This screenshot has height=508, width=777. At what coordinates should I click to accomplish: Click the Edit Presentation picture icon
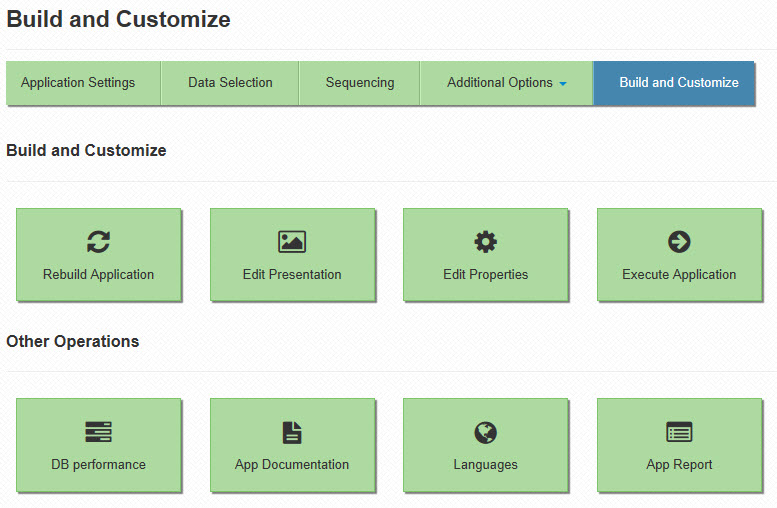(292, 242)
